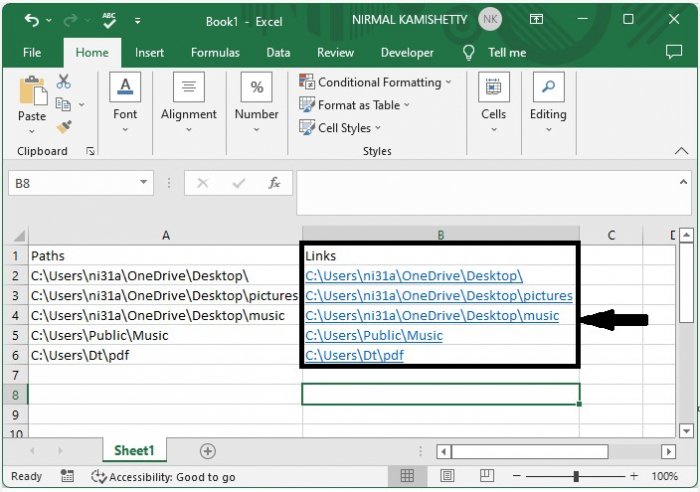The height and width of the screenshot is (492, 700).
Task: Open Format as Table dropdown
Action: point(354,105)
